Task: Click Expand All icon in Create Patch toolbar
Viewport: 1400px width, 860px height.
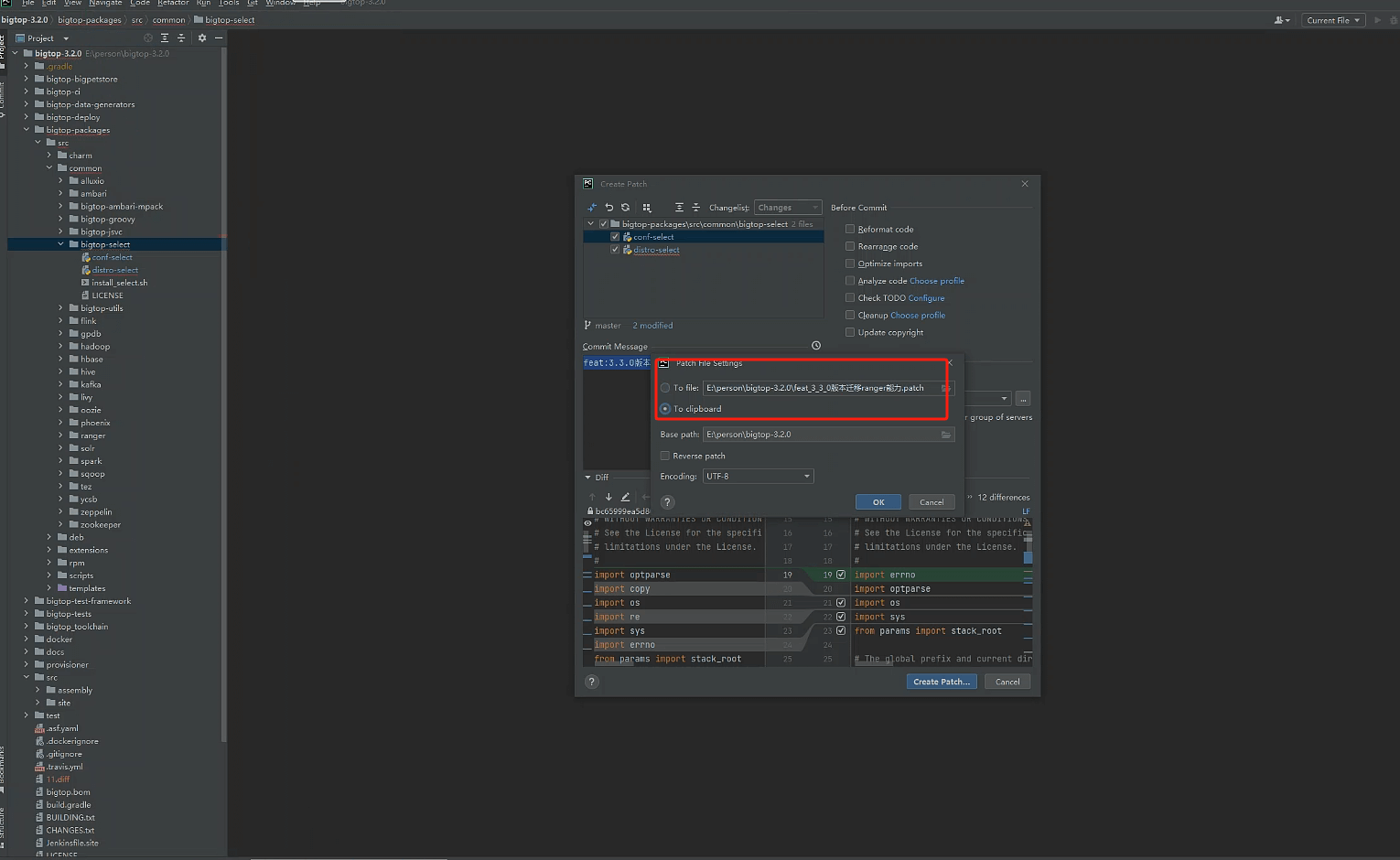Action: 679,208
